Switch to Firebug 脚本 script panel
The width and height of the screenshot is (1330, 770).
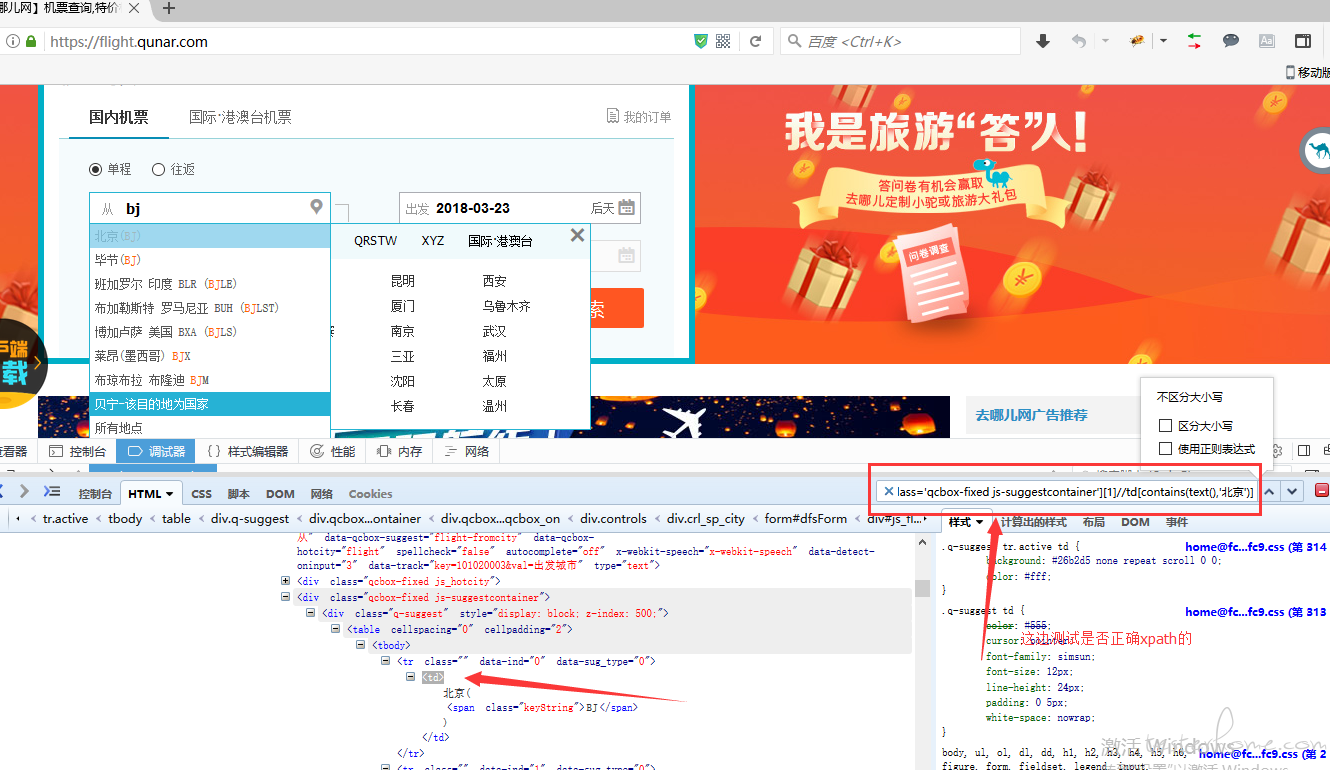coord(239,493)
